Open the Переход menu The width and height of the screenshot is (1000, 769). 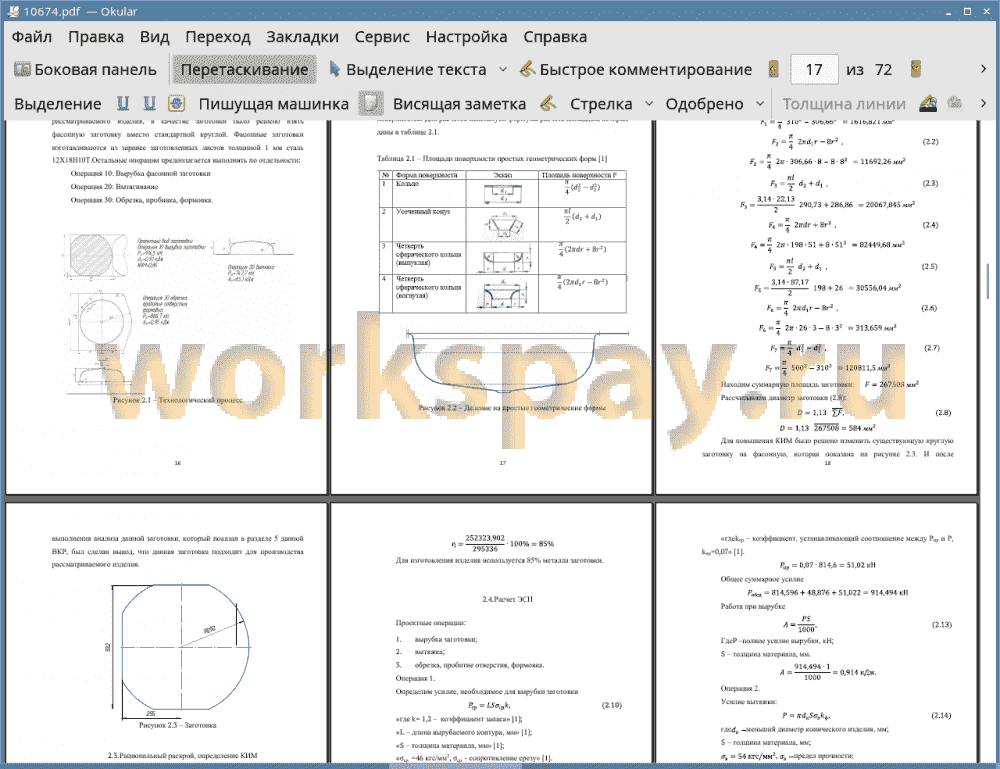(x=217, y=37)
